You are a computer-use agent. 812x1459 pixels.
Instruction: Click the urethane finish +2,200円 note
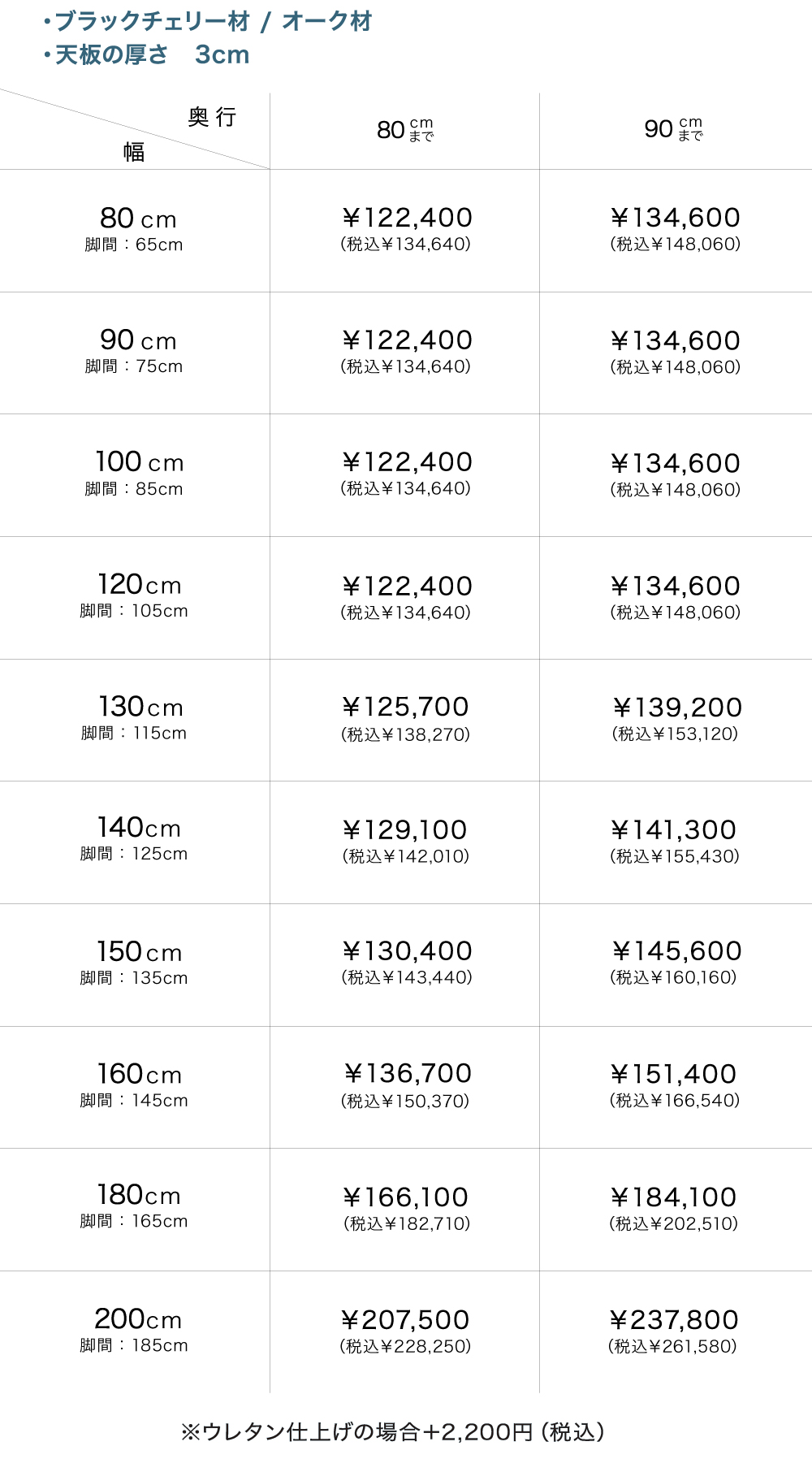coord(393,1431)
